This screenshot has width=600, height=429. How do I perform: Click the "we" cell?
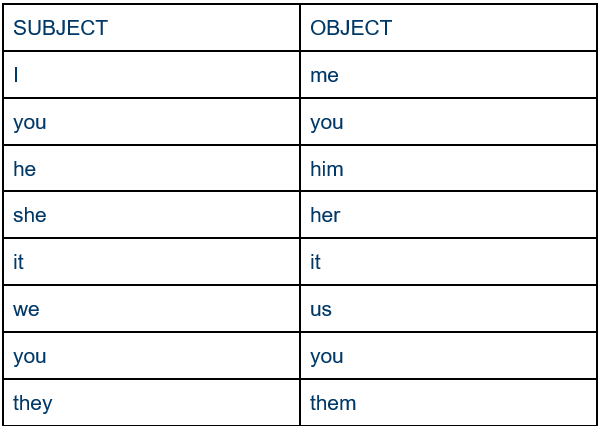152,309
